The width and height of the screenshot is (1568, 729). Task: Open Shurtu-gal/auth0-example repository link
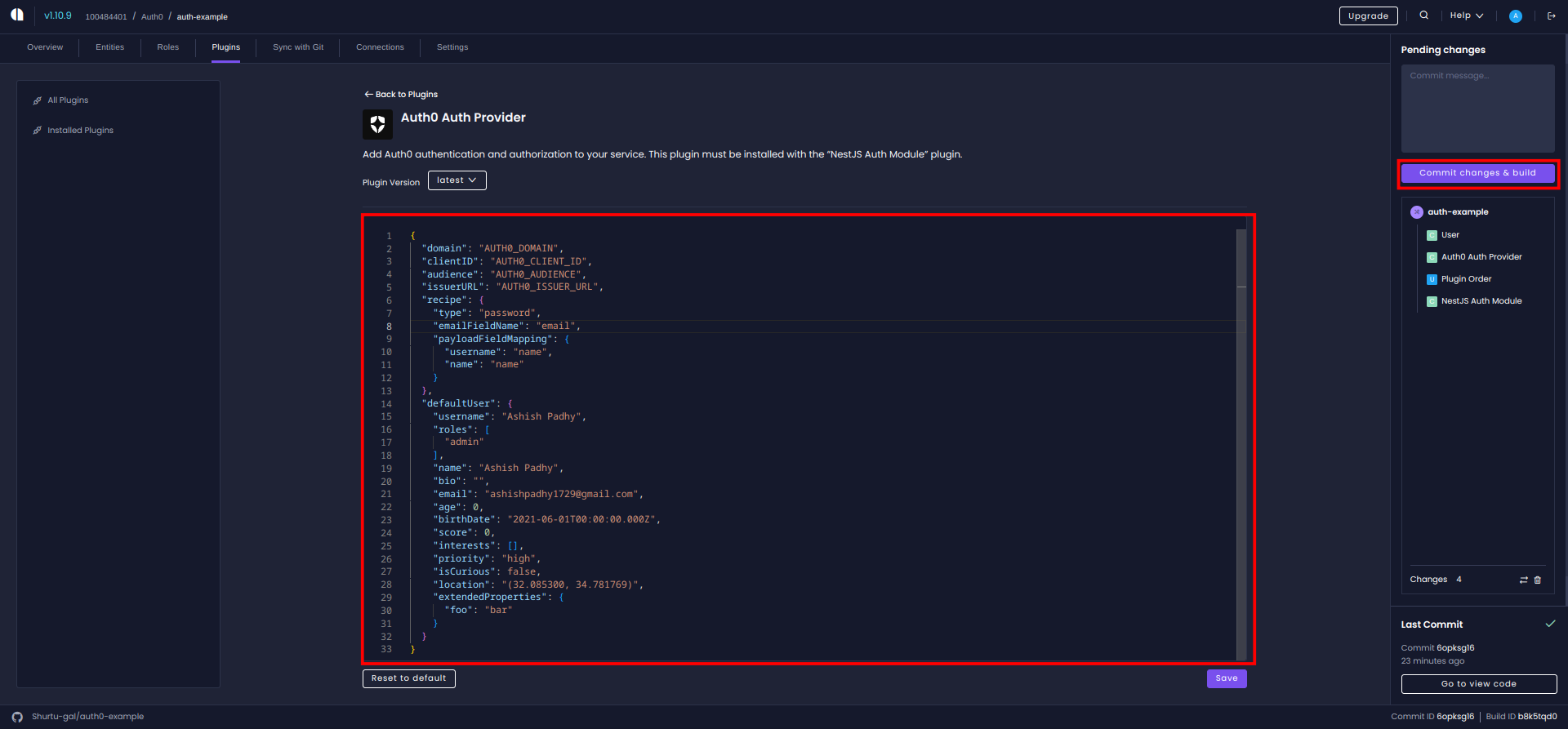click(87, 717)
